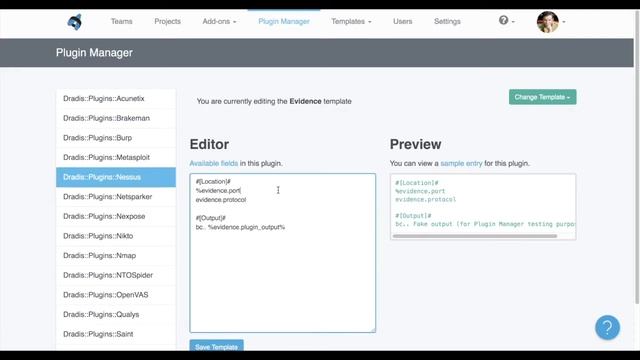Select Plugin Manager in navbar
Image resolution: width=640 pixels, height=360 pixels.
tap(284, 21)
